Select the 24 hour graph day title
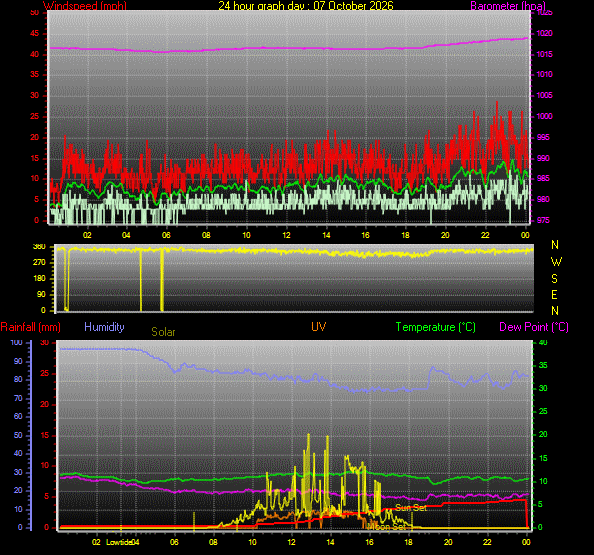Viewport: 594px width, 555px height. point(306,6)
